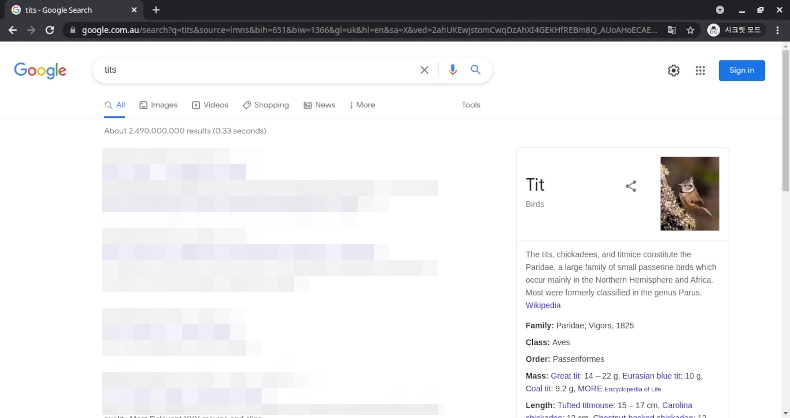Click the Sign in button
This screenshot has height=418, width=790.
[x=742, y=71]
